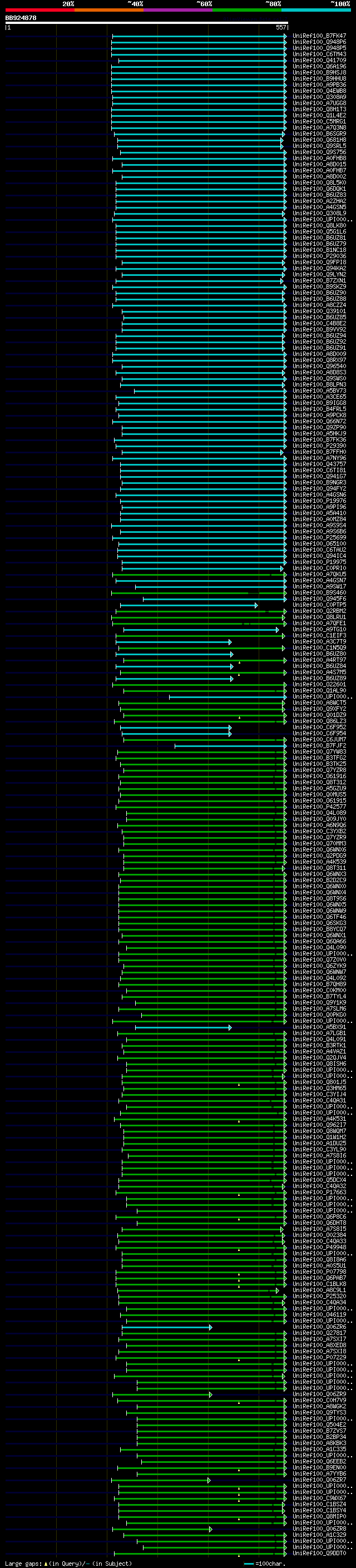Image resolution: width=356 pixels, height=1568 pixels.
Task: Select hit label UniRef100_A4RT97
Action: coord(319,660)
